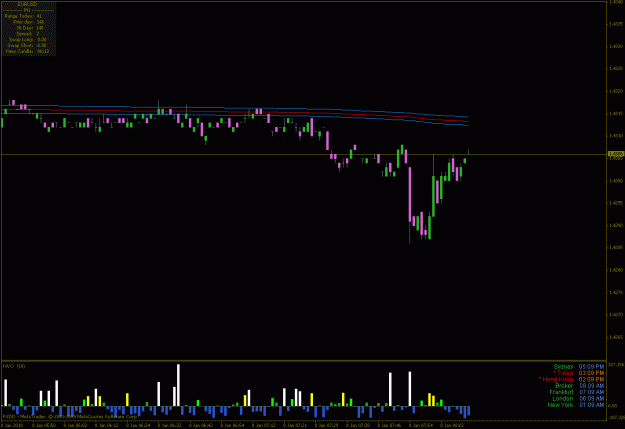Click the Spread row in info box
The height and width of the screenshot is (429, 625).
(28, 34)
